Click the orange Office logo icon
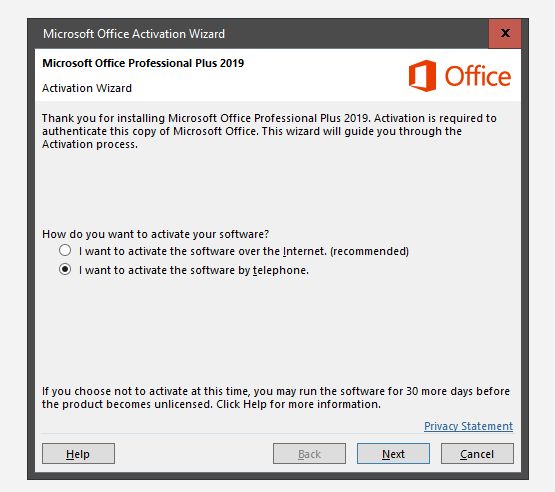The image size is (555, 492). click(x=422, y=76)
